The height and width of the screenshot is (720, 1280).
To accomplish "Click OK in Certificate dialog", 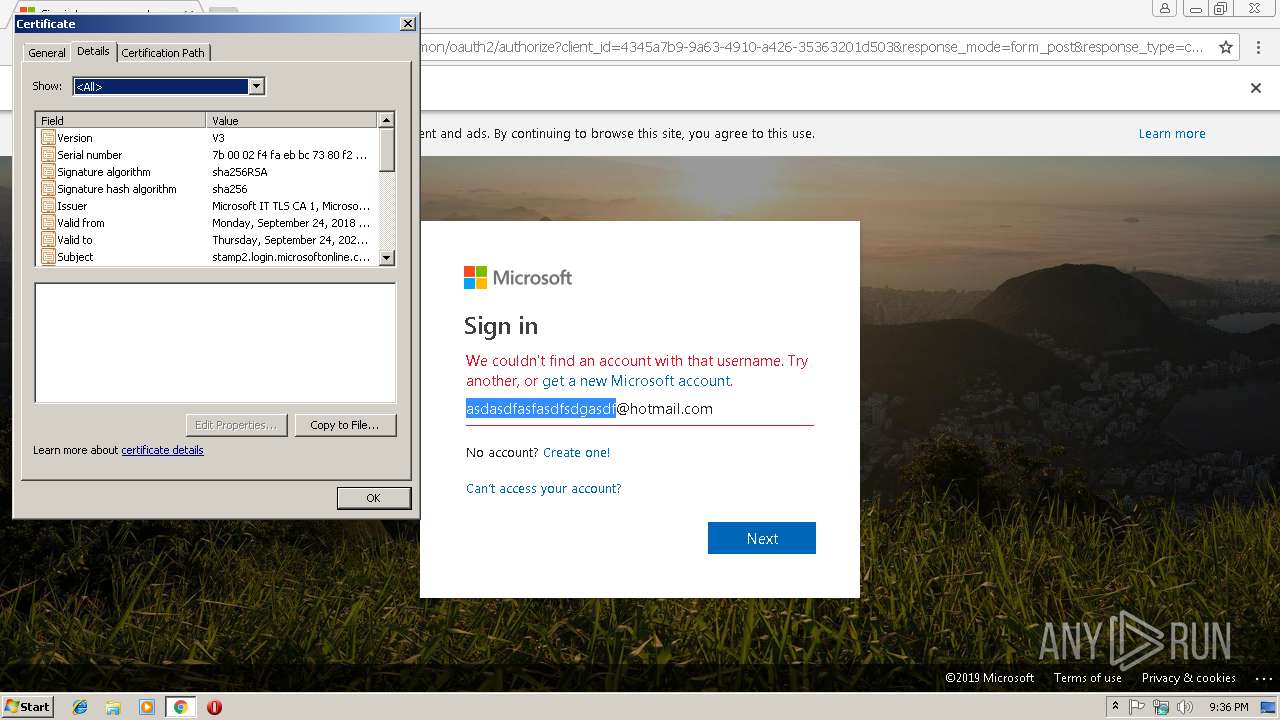I will 373,498.
